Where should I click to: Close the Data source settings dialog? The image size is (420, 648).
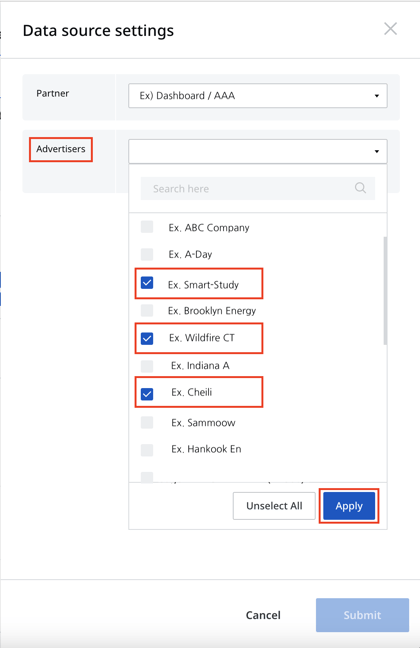pyautogui.click(x=390, y=29)
